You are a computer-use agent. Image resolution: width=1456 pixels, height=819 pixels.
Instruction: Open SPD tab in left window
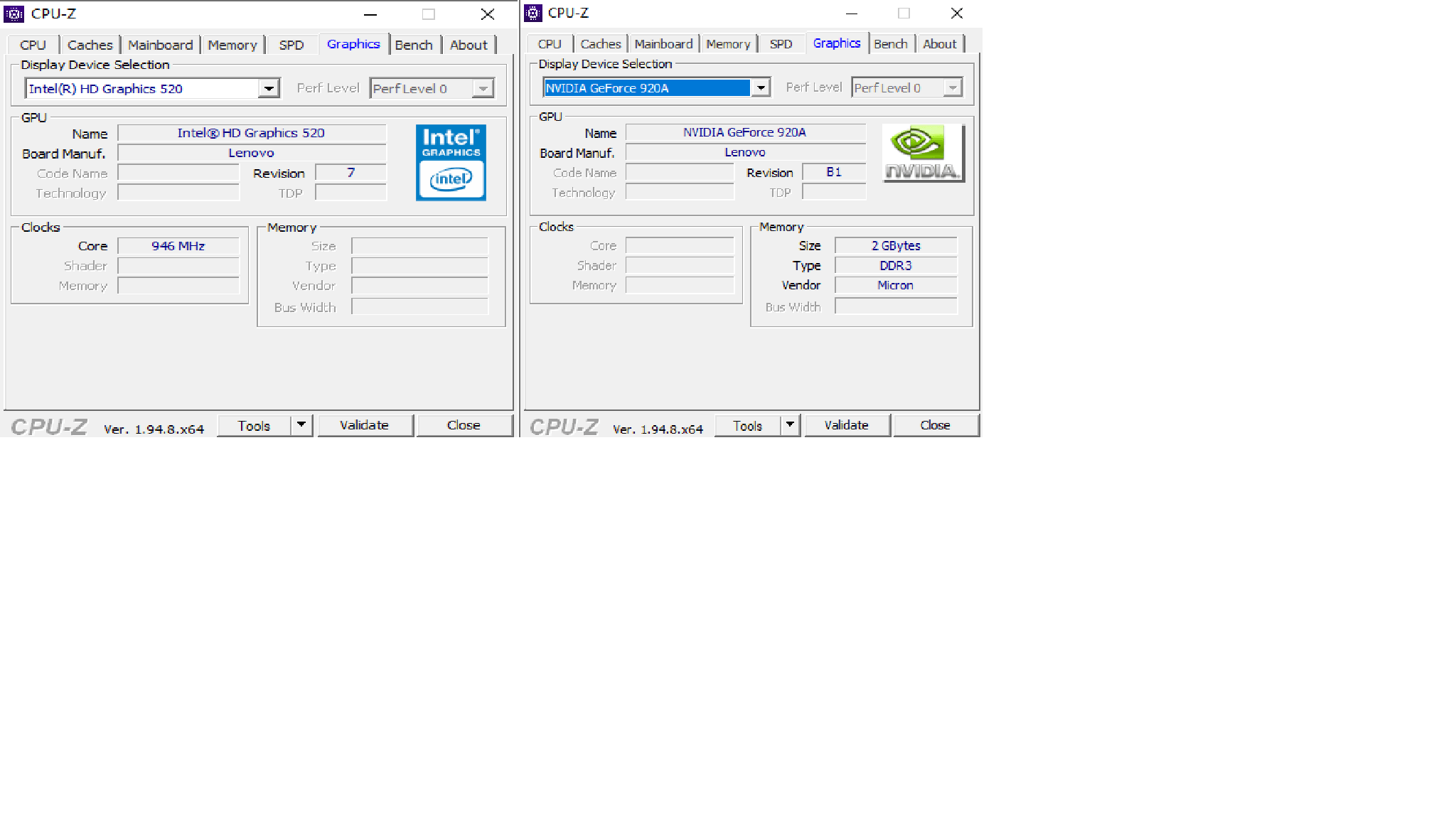(x=291, y=45)
